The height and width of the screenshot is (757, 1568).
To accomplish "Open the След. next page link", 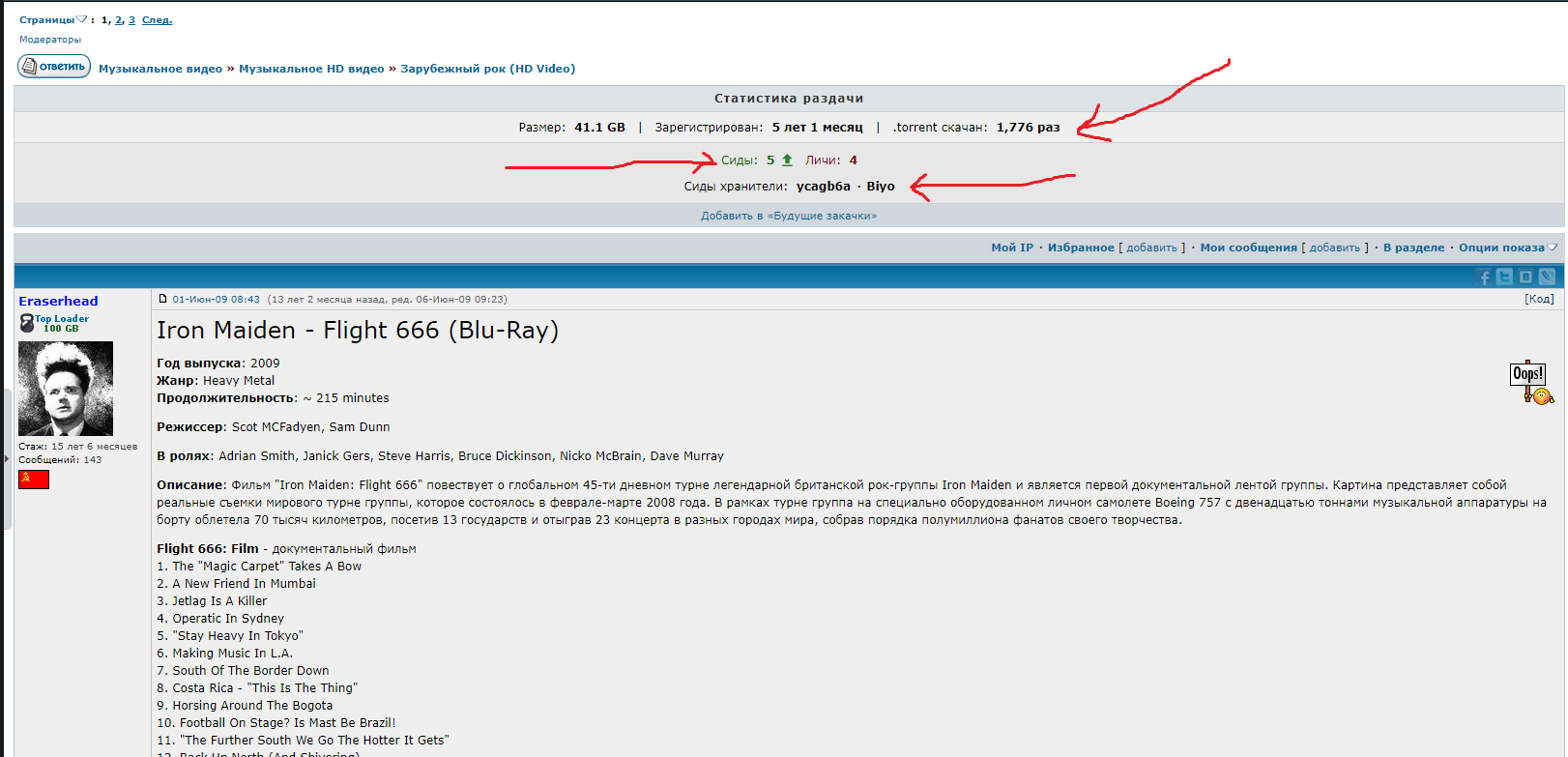I will (x=157, y=20).
